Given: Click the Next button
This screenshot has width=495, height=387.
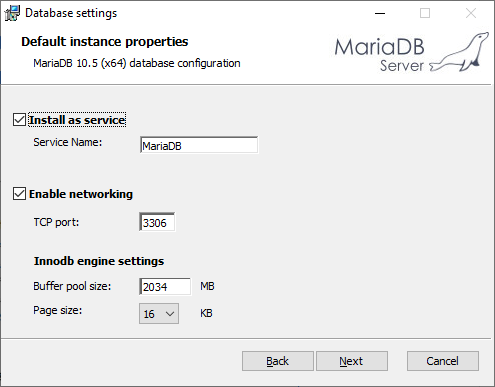Looking at the screenshot, I should pyautogui.click(x=352, y=361).
